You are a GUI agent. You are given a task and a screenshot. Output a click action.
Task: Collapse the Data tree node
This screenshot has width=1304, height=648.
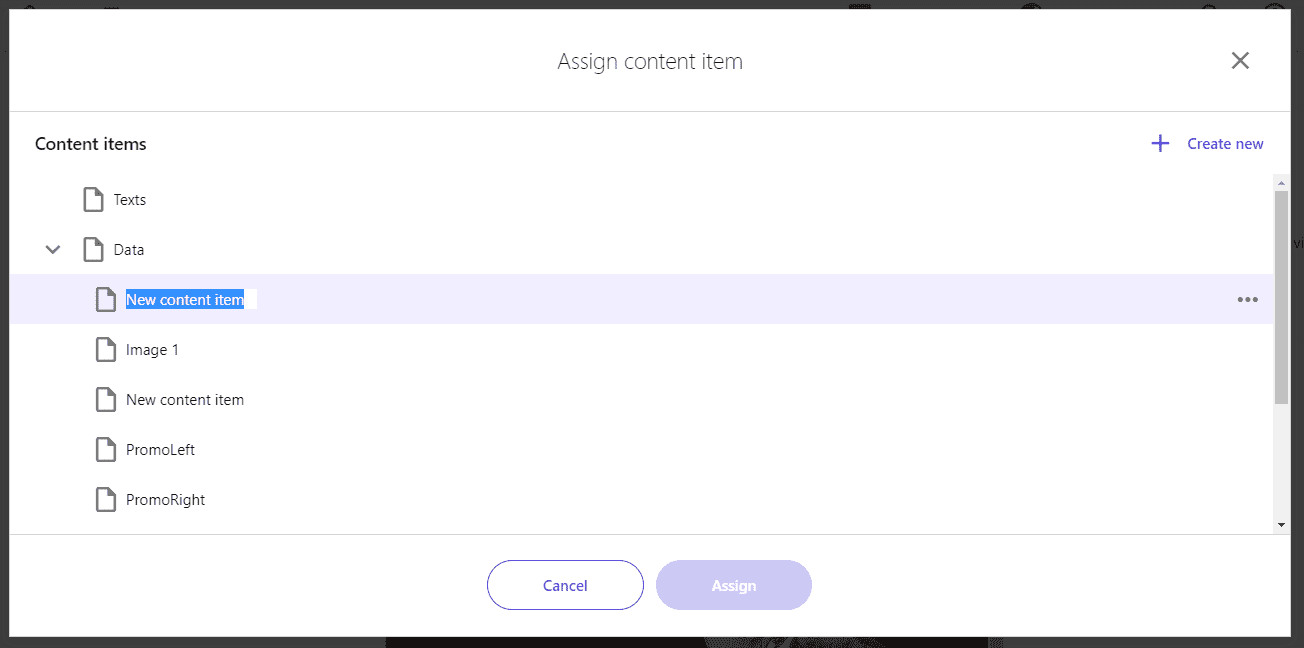tap(53, 250)
